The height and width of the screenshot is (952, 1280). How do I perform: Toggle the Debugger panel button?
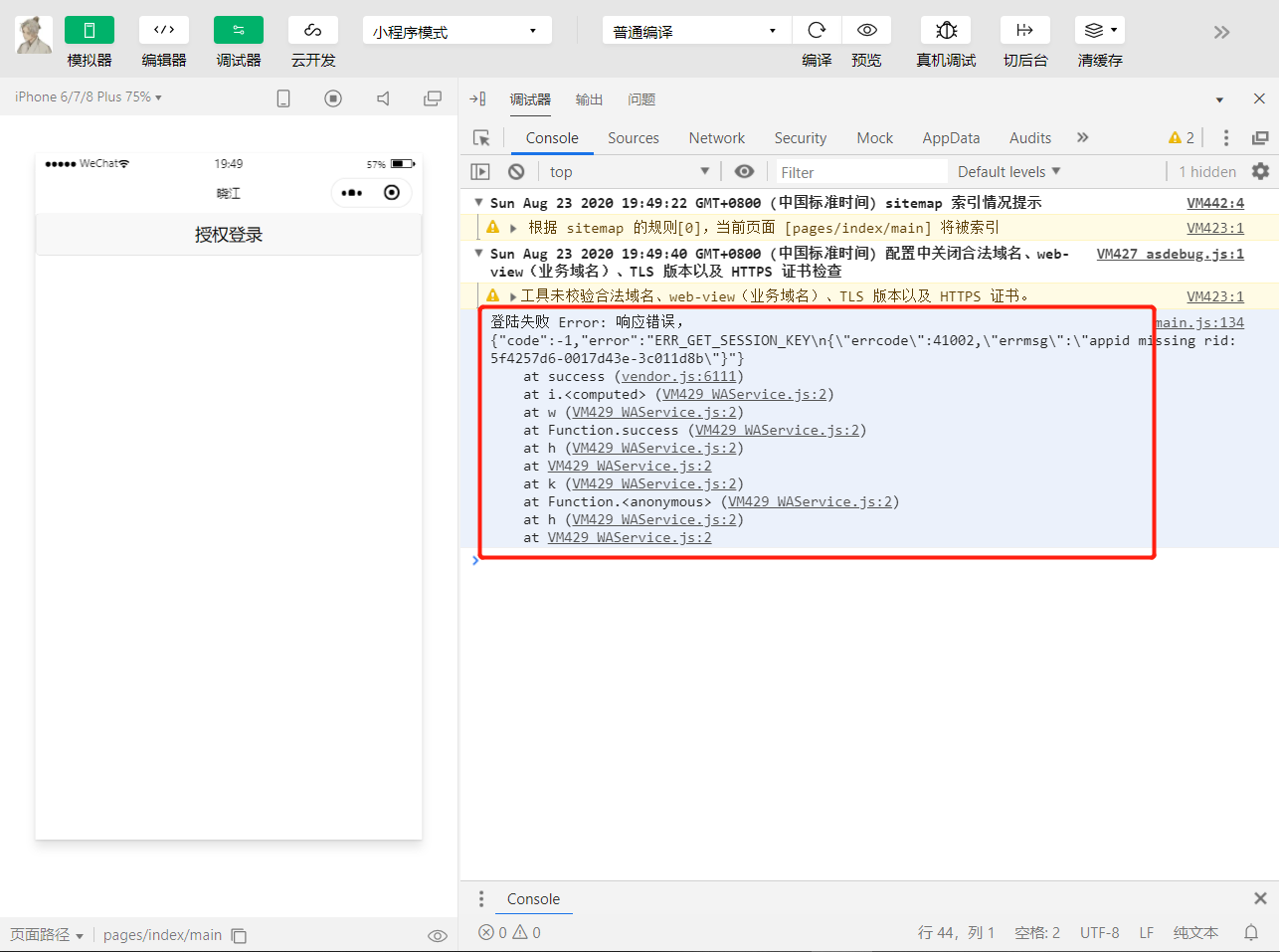tap(239, 30)
